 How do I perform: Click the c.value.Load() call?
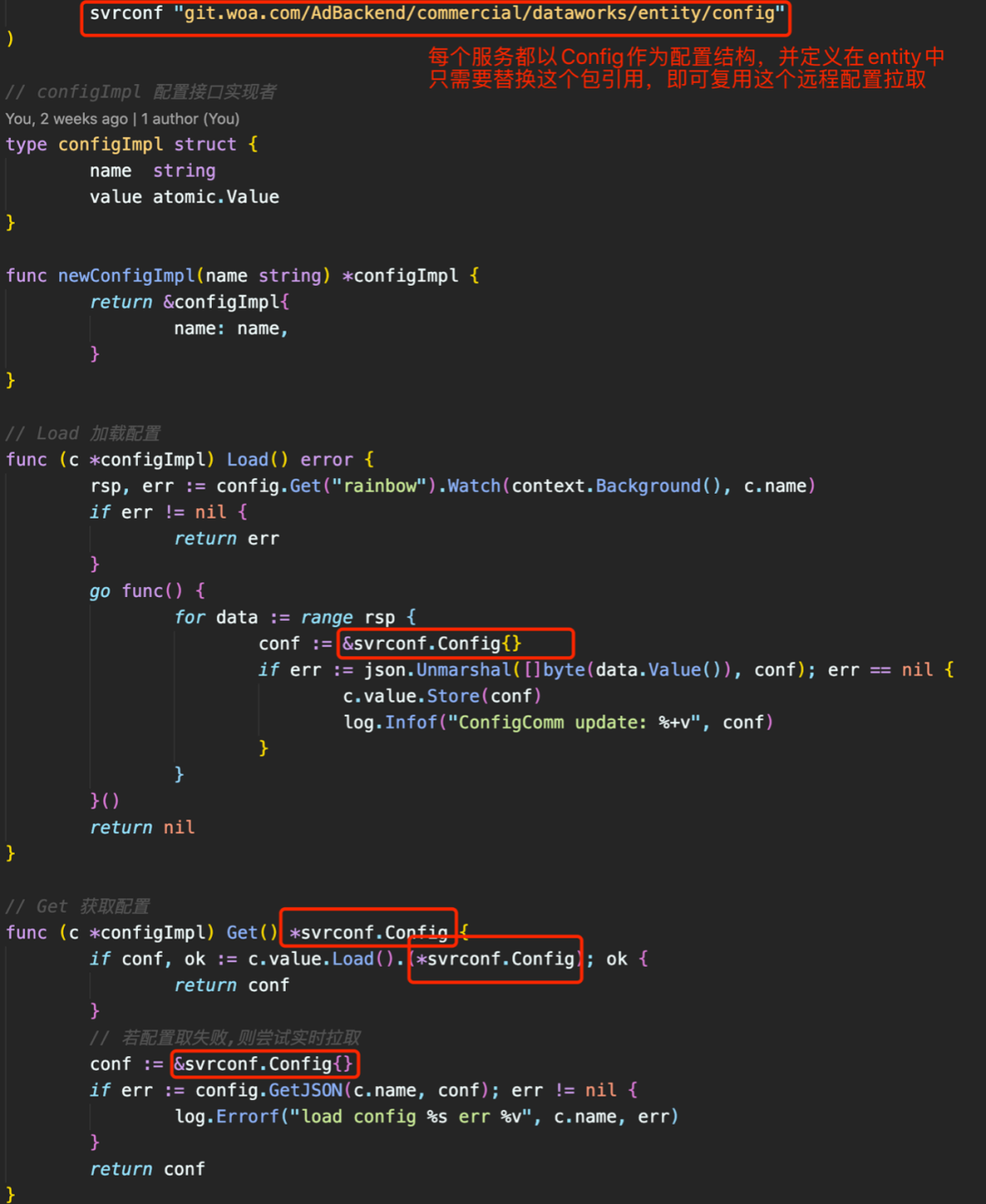[x=320, y=959]
